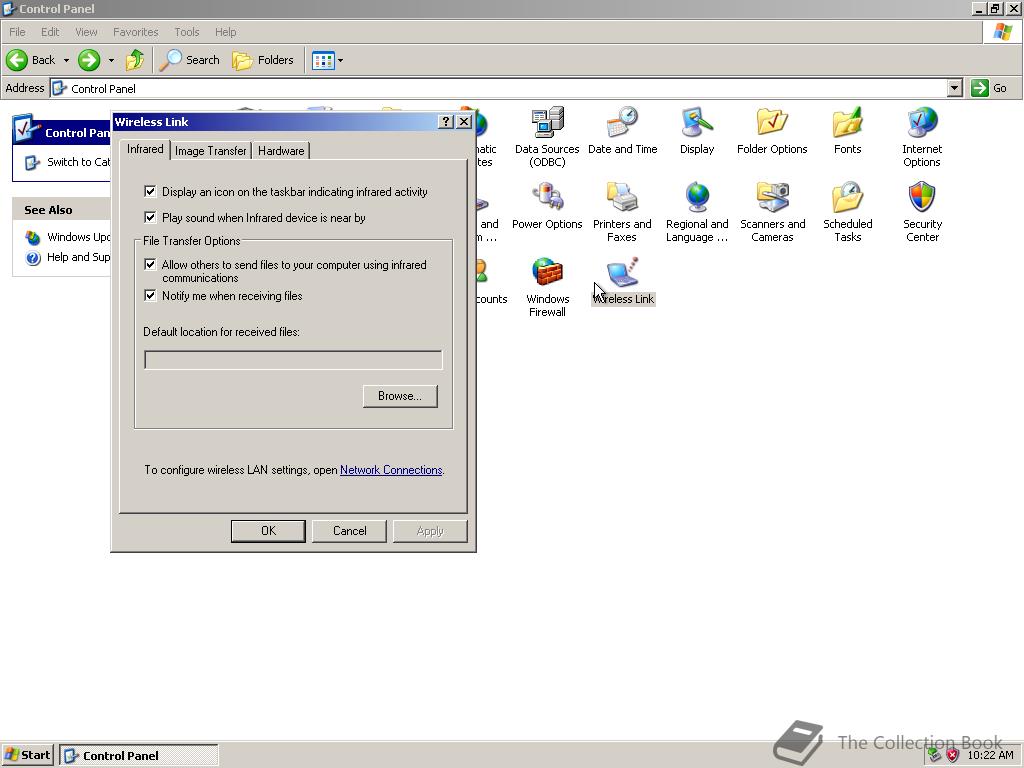
Task: Click the red security shield tray icon
Action: pyautogui.click(x=952, y=756)
